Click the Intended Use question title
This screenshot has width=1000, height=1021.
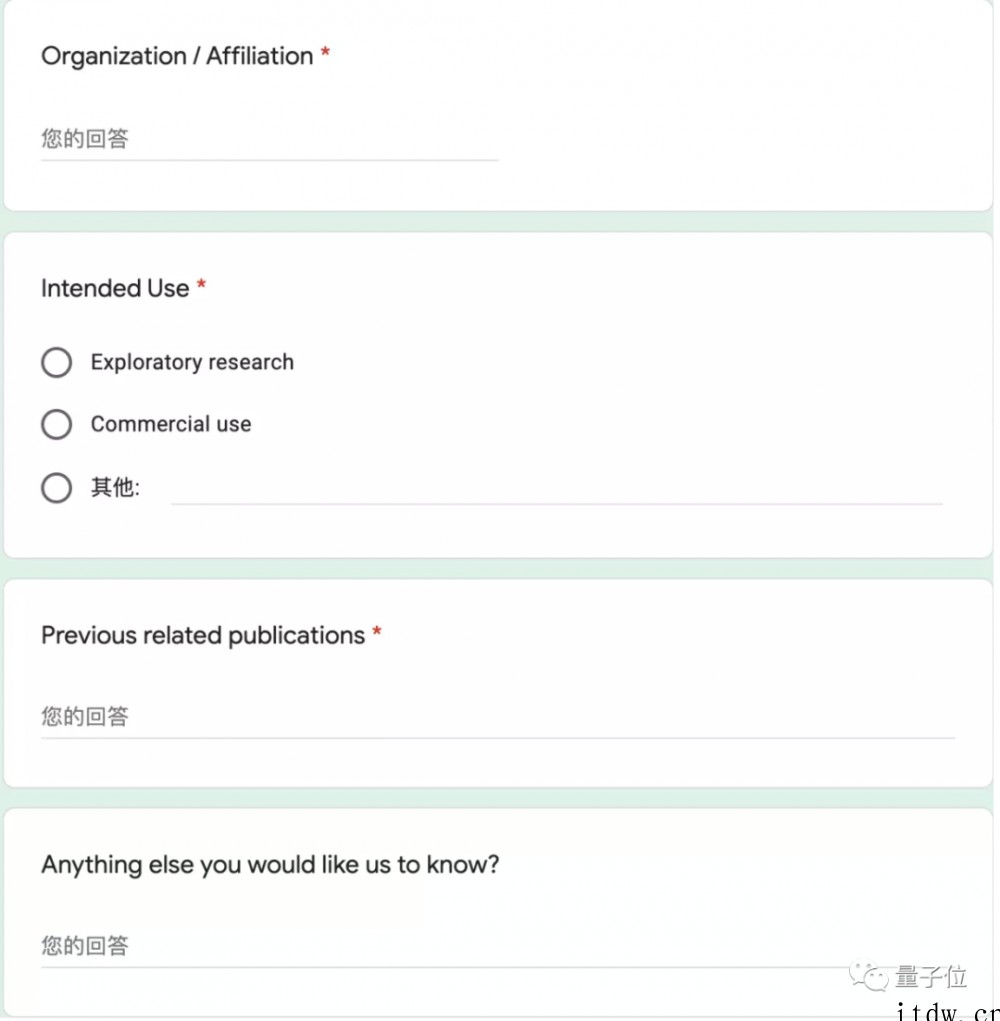click(x=115, y=288)
